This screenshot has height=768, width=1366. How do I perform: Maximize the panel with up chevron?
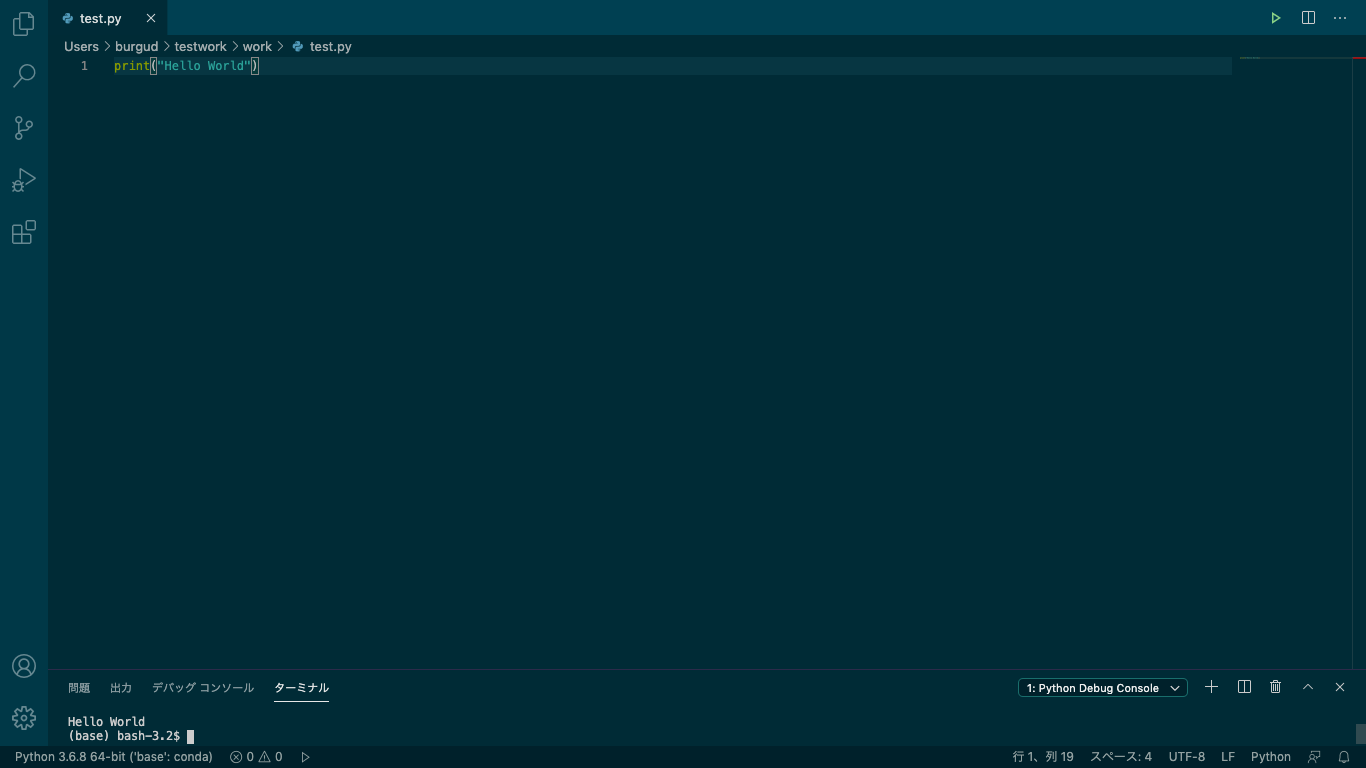click(1308, 687)
